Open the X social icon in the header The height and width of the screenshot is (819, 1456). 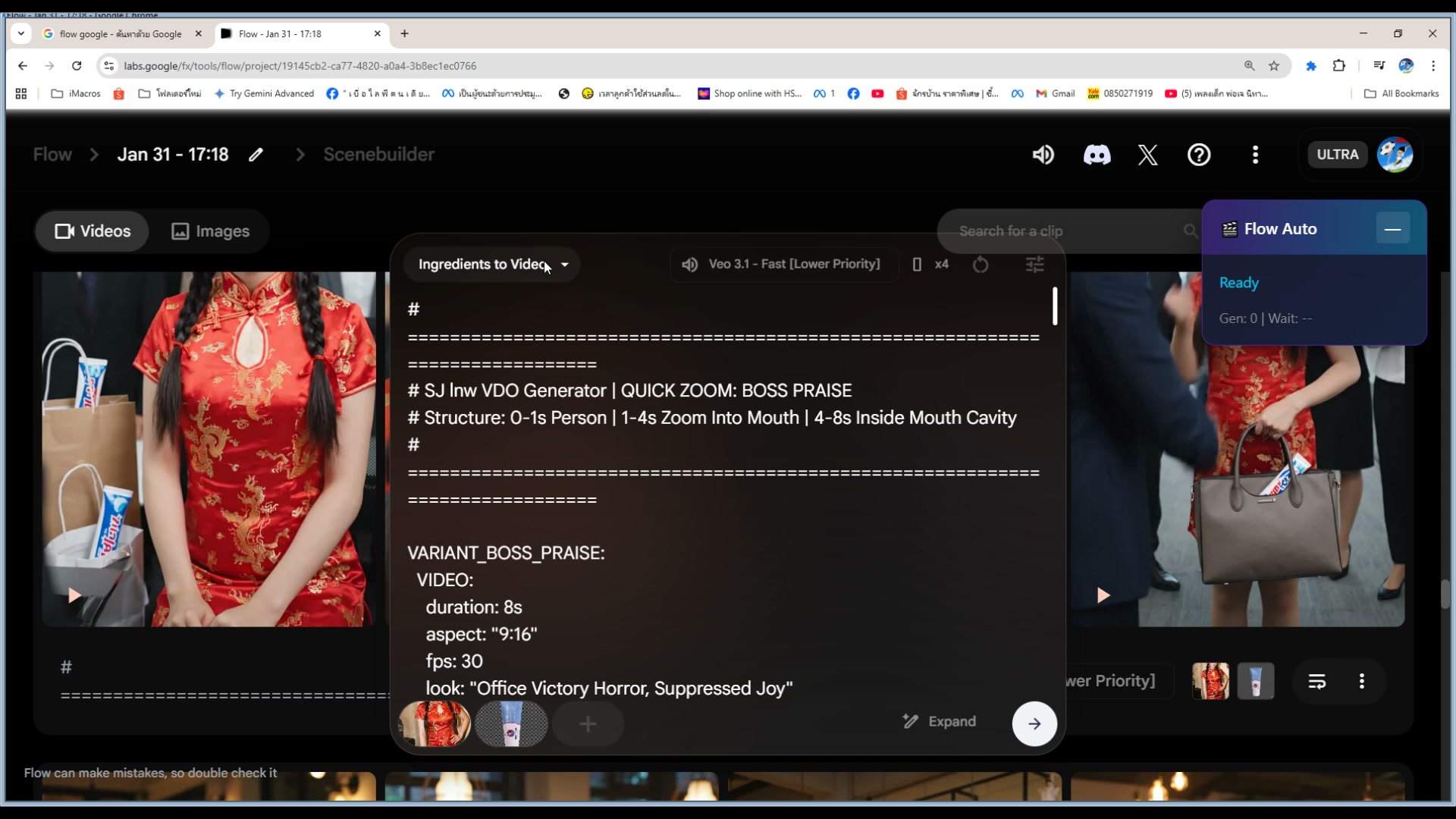pyautogui.click(x=1147, y=155)
